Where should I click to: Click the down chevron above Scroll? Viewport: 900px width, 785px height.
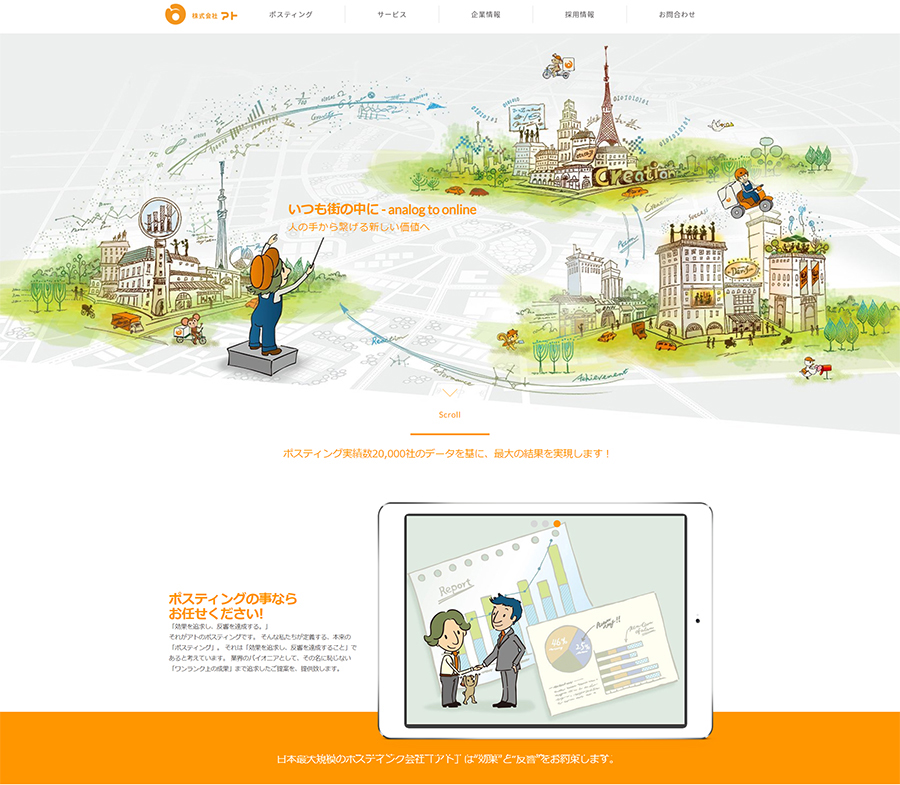[450, 393]
